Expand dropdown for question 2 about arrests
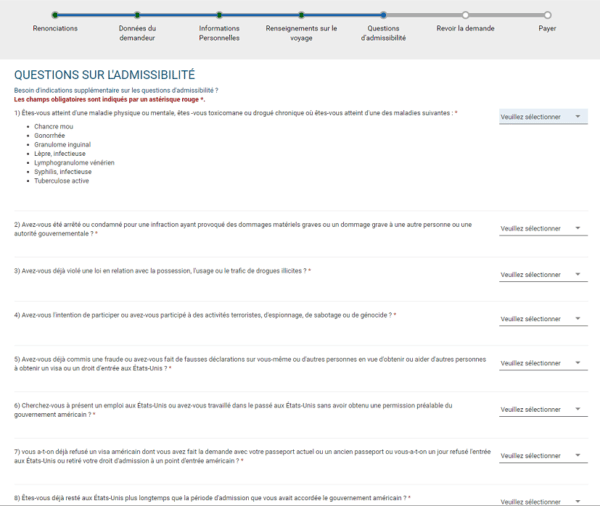The width and height of the screenshot is (600, 506). click(x=543, y=229)
